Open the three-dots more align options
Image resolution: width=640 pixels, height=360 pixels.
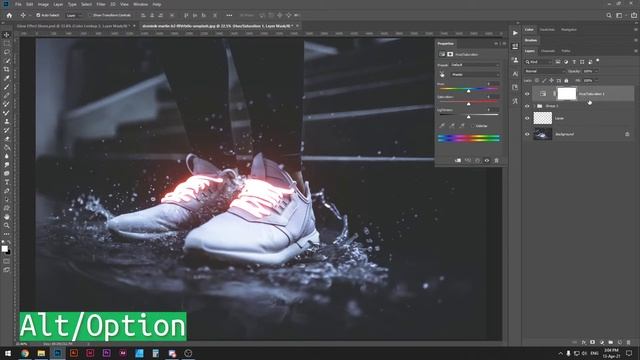coord(229,15)
